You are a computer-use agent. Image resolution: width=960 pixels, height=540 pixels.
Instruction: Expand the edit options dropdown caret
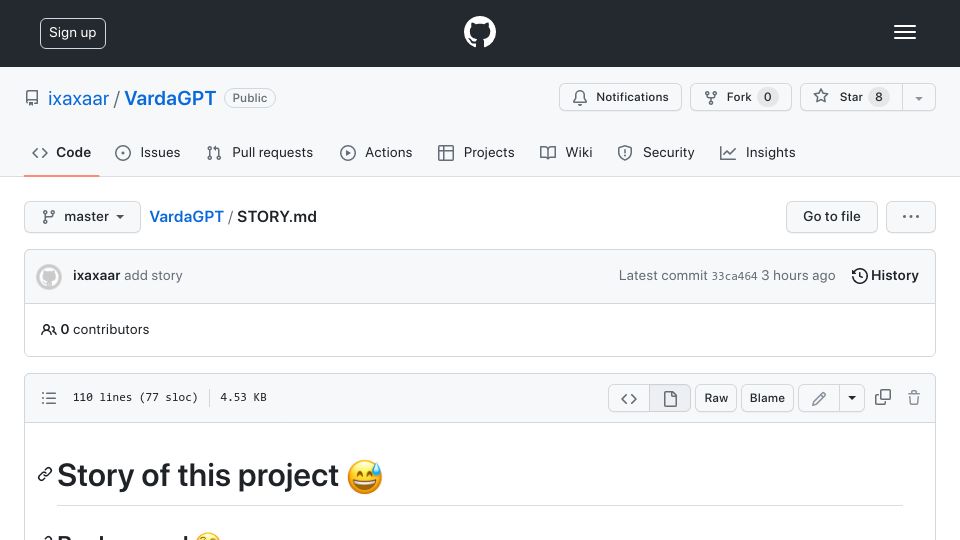pyautogui.click(x=852, y=399)
